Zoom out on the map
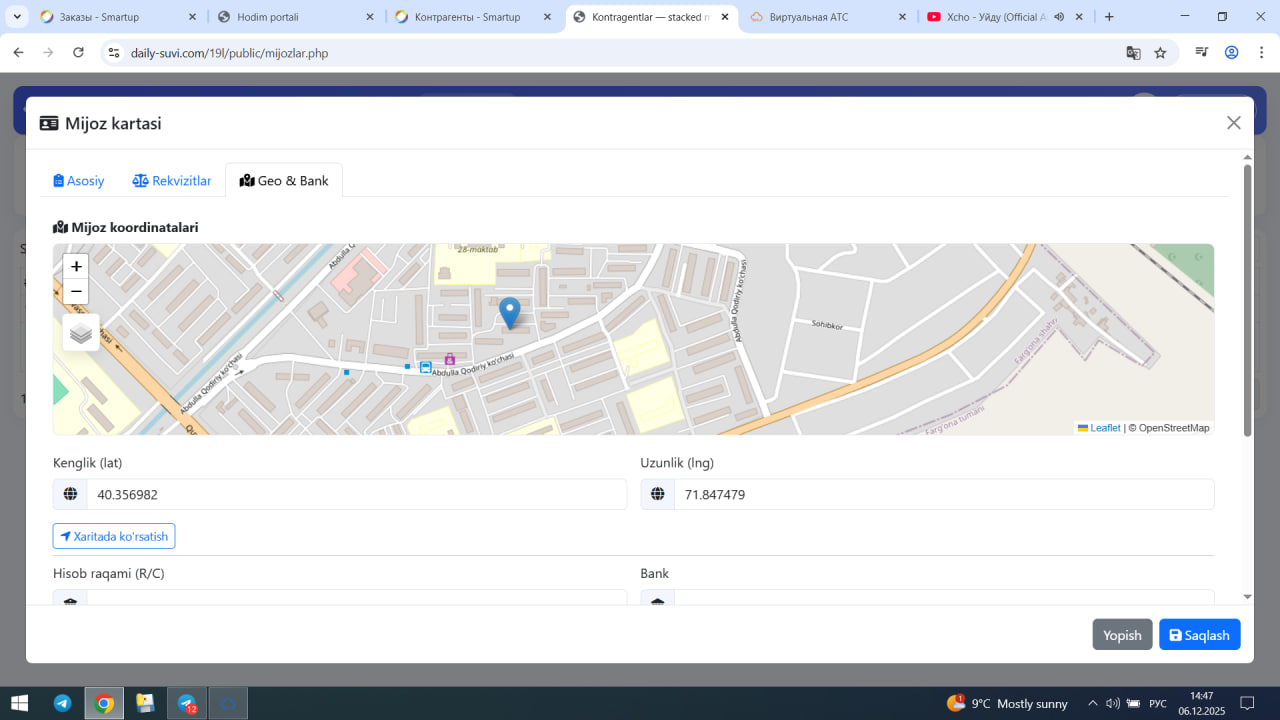The height and width of the screenshot is (720, 1280). click(x=76, y=292)
